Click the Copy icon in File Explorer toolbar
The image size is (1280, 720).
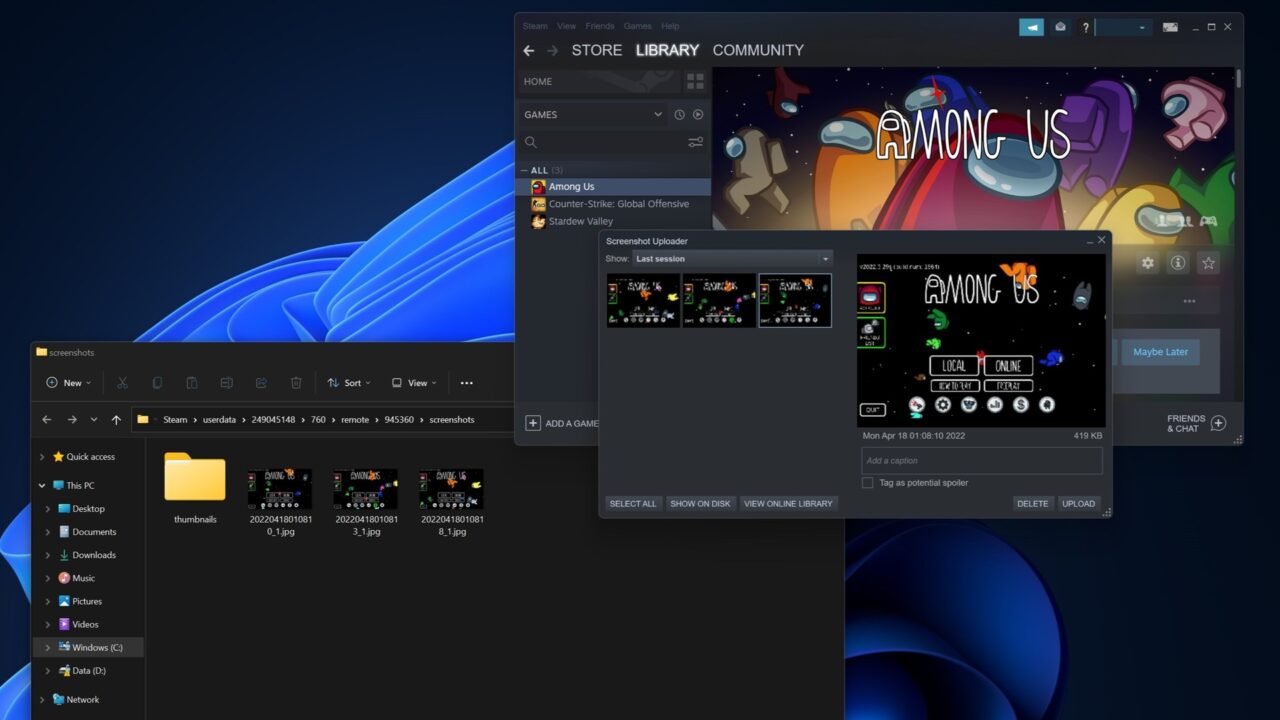coord(157,383)
